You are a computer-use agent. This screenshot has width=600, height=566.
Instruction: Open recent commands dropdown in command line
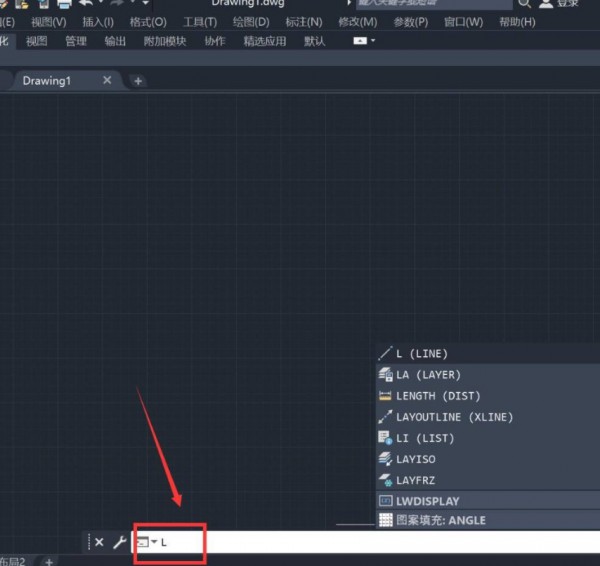(x=146, y=542)
